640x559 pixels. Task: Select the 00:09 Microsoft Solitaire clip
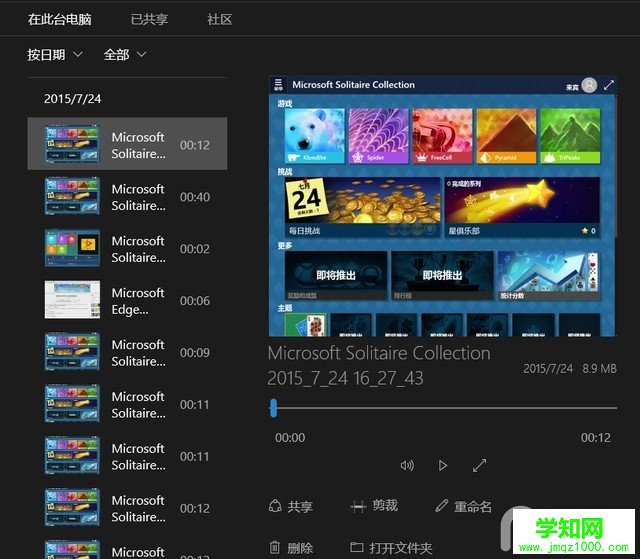click(x=127, y=352)
